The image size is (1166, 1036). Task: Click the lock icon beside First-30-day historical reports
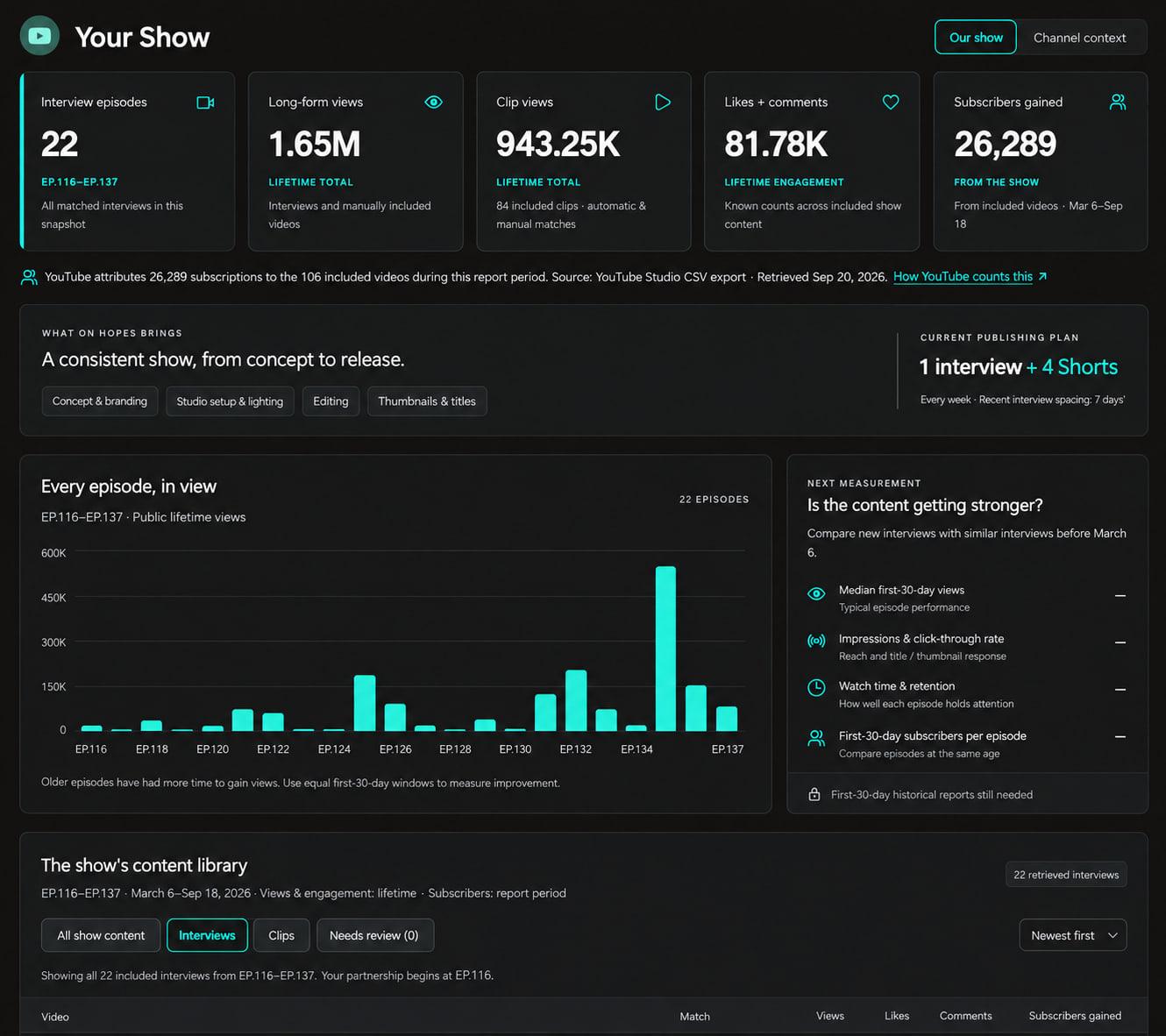click(x=814, y=794)
